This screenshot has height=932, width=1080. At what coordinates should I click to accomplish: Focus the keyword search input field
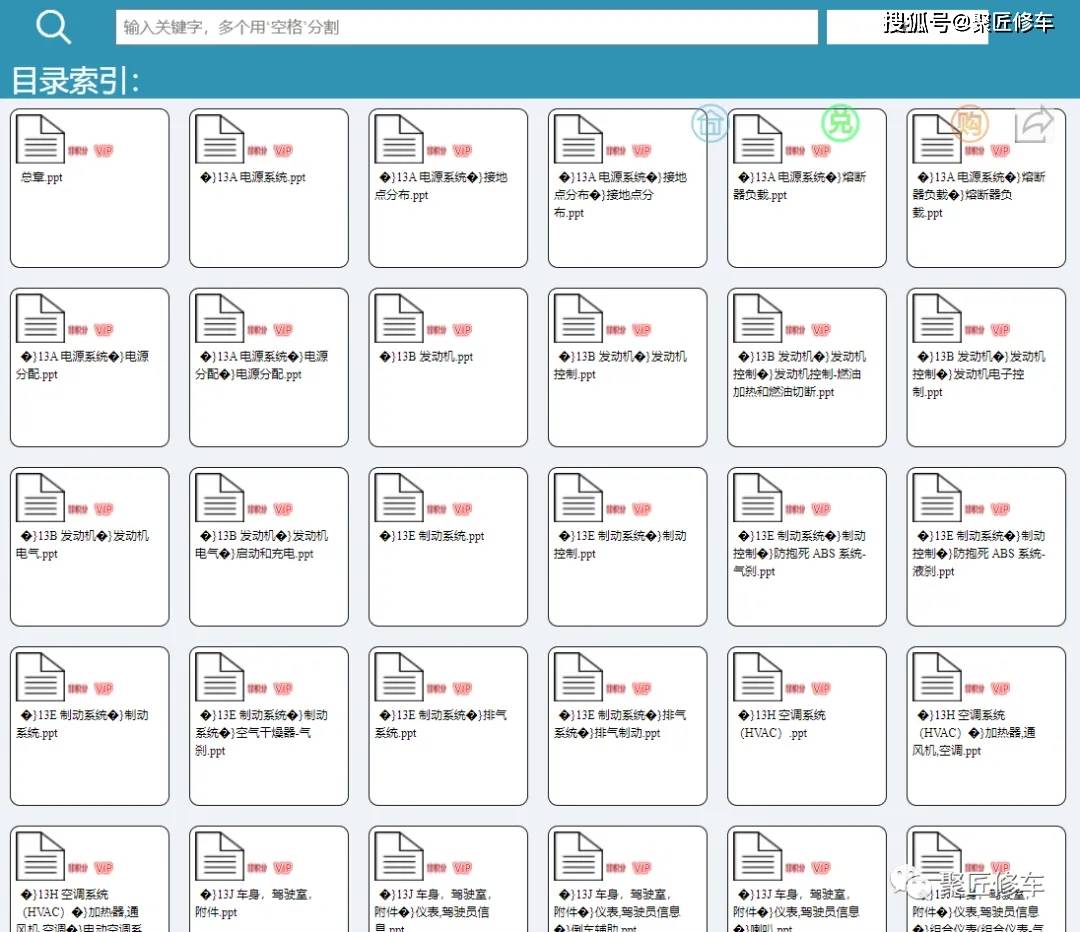click(466, 27)
